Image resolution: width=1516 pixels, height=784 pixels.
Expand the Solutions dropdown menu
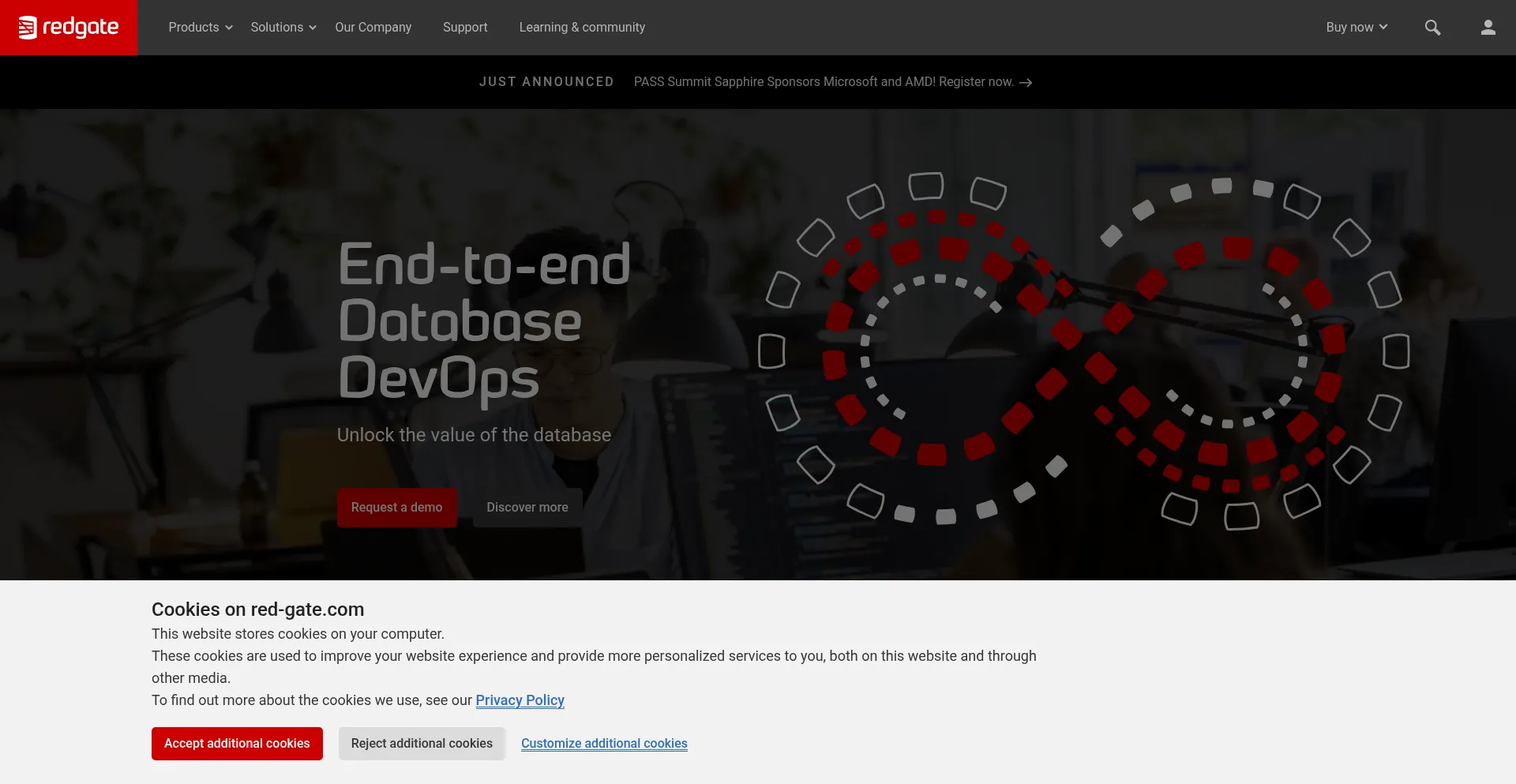pyautogui.click(x=283, y=28)
